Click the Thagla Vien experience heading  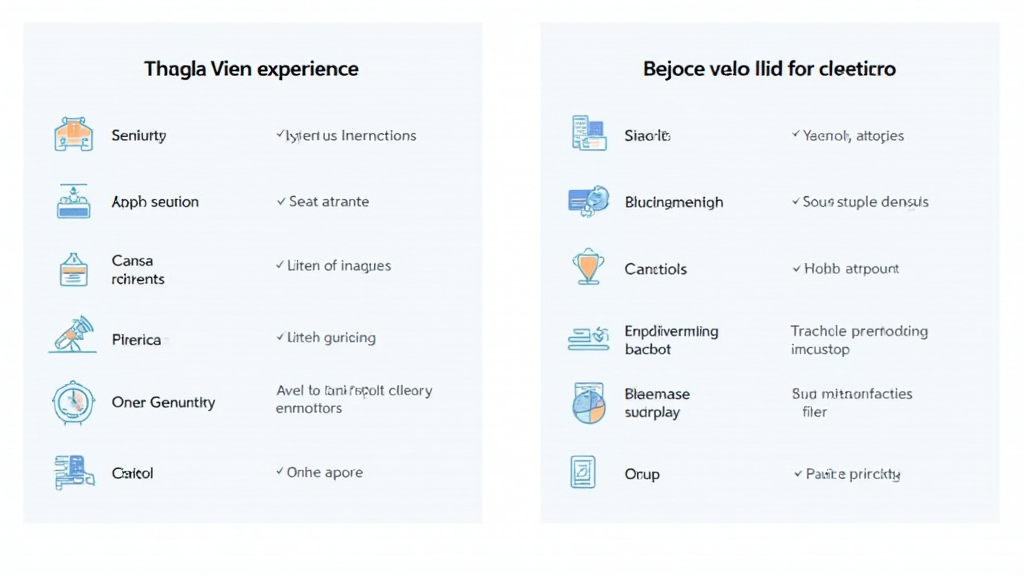tap(251, 69)
